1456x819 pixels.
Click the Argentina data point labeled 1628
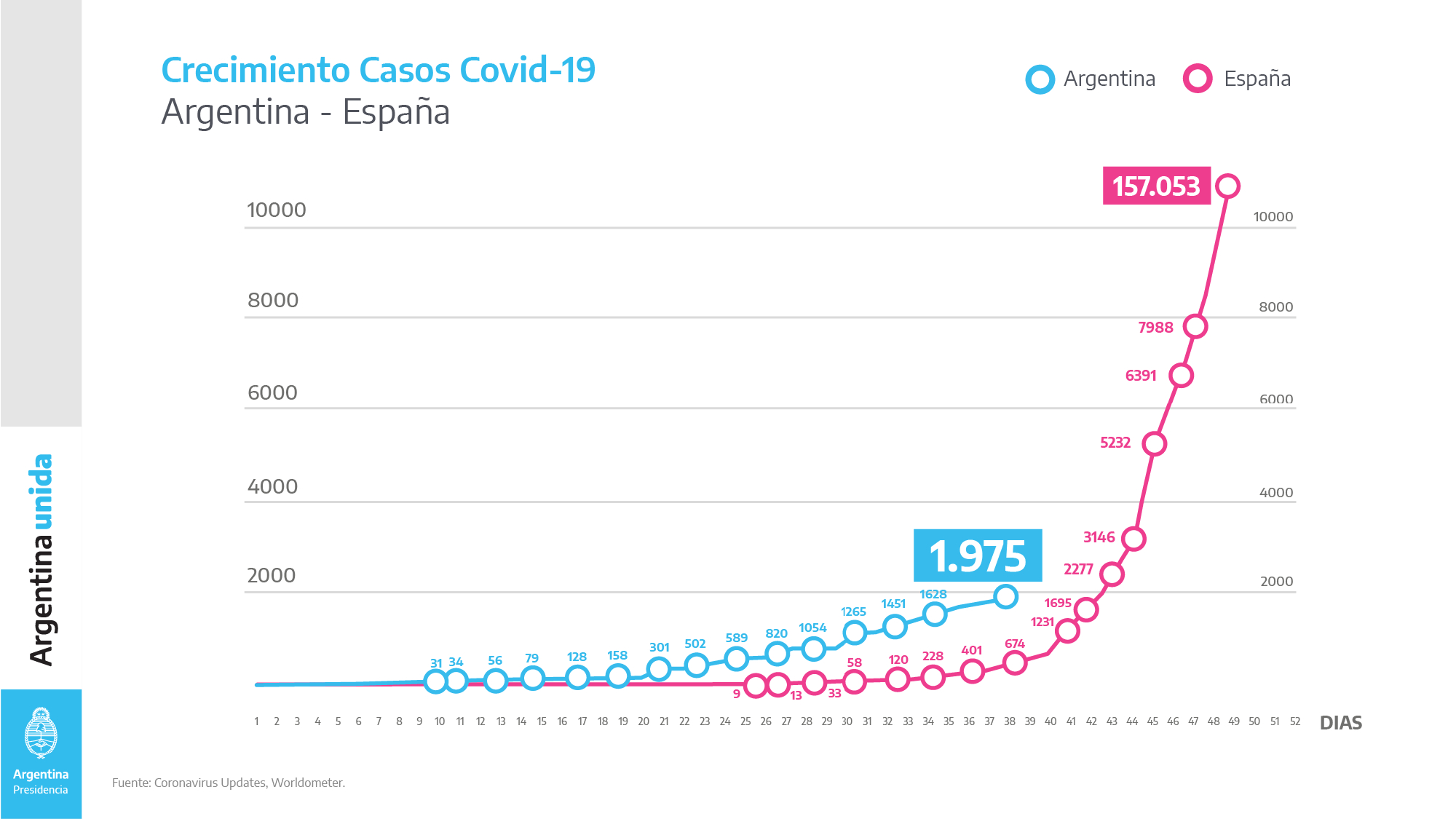click(935, 614)
